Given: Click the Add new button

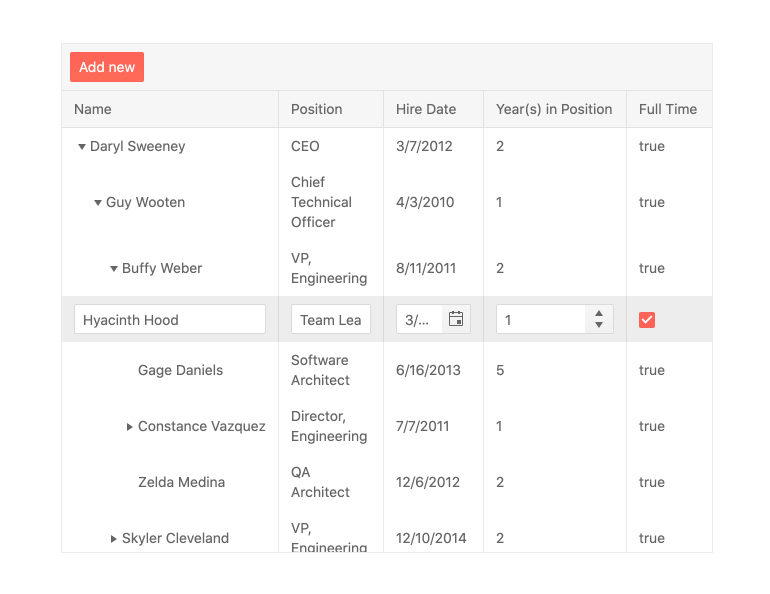Looking at the screenshot, I should click(x=107, y=67).
